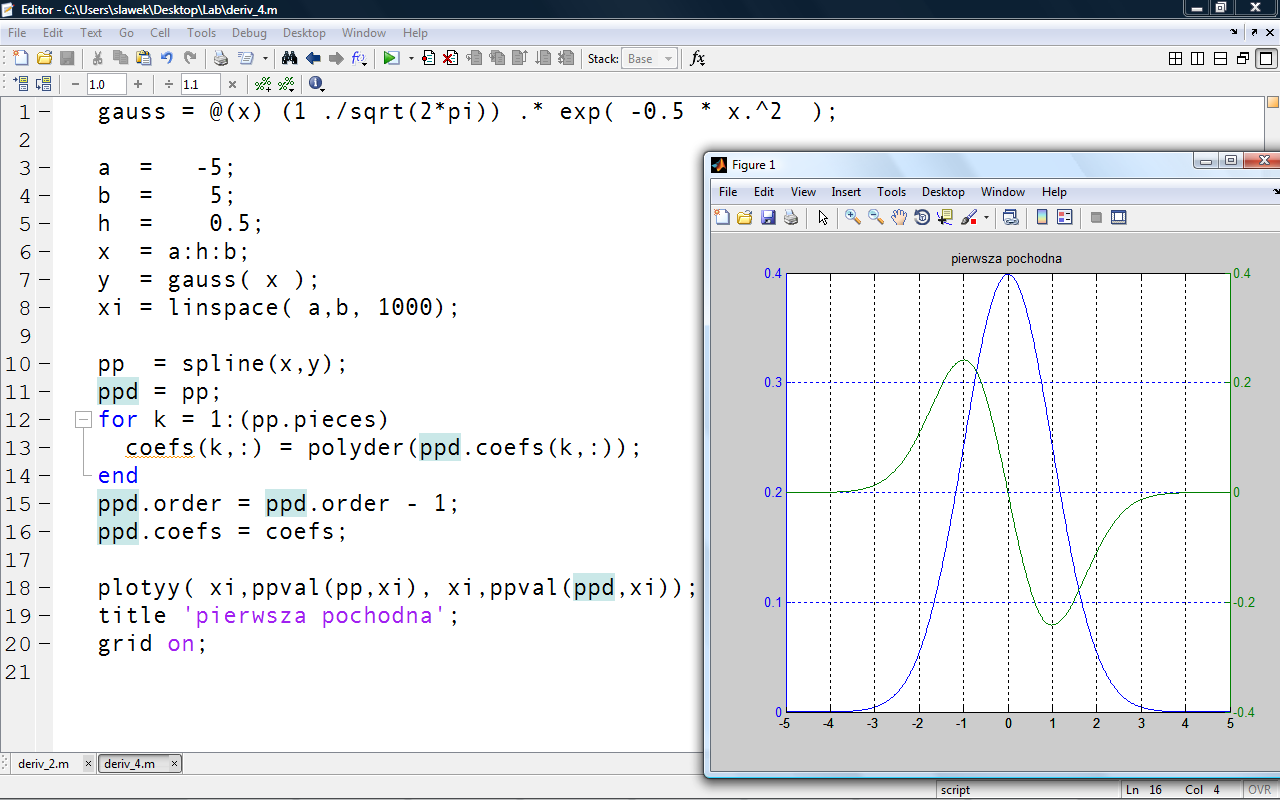The height and width of the screenshot is (800, 1280).
Task: Select the Pan hand tool in Figure 1
Action: [898, 217]
